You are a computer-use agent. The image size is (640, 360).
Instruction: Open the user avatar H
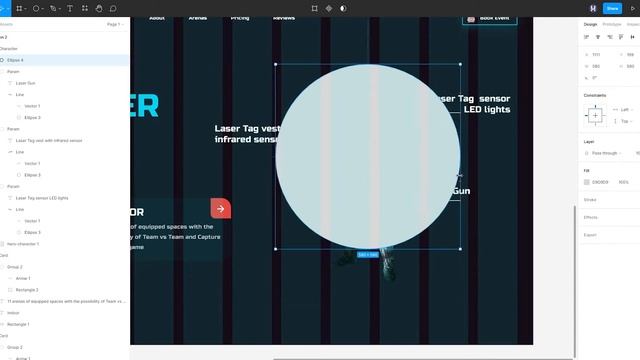coord(593,8)
